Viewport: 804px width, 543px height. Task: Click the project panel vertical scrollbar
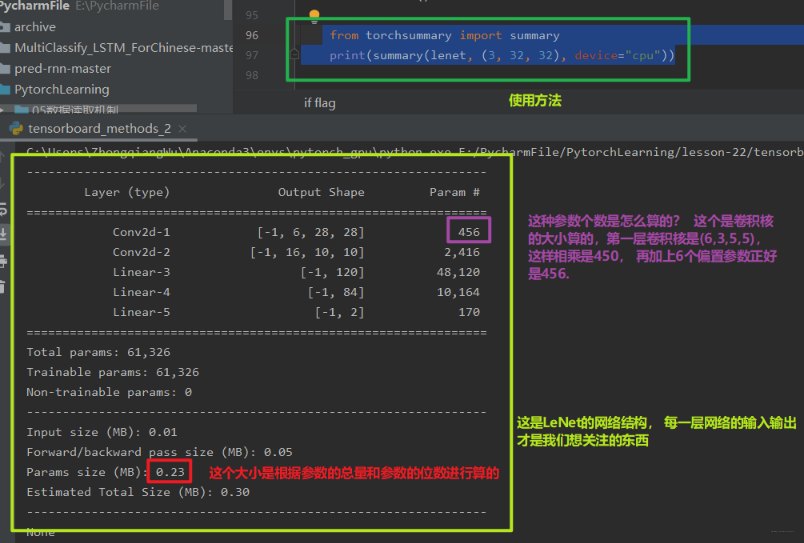click(x=228, y=10)
